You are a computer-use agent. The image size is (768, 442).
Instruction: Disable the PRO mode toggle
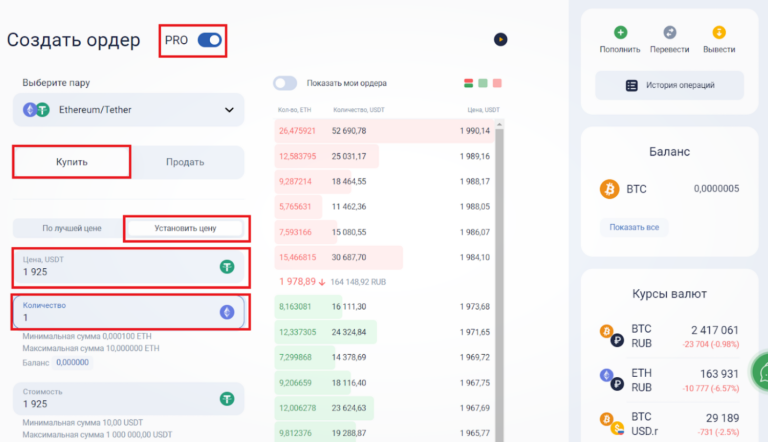pos(209,40)
